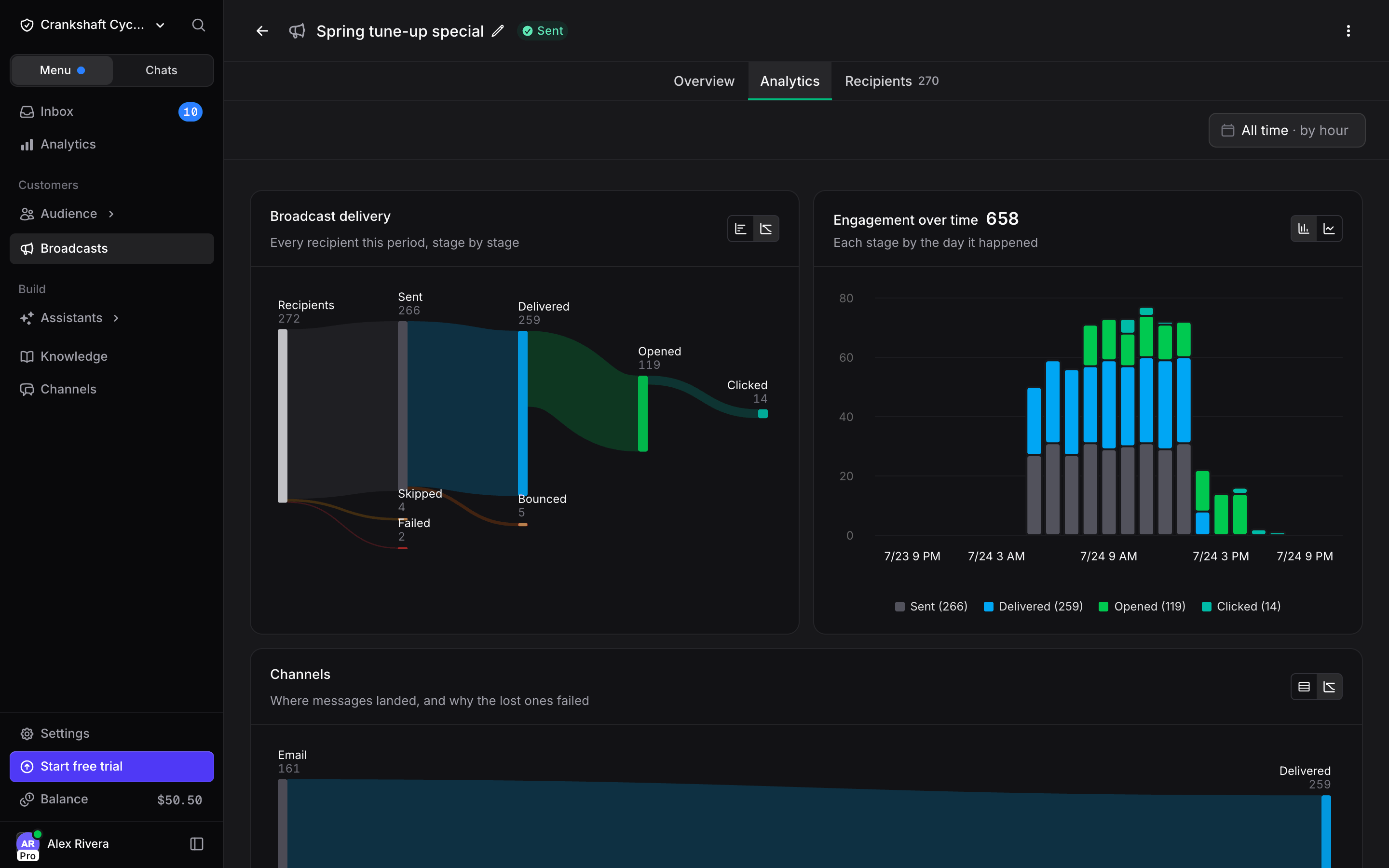Click Alex Rivera's avatar

[x=27, y=845]
